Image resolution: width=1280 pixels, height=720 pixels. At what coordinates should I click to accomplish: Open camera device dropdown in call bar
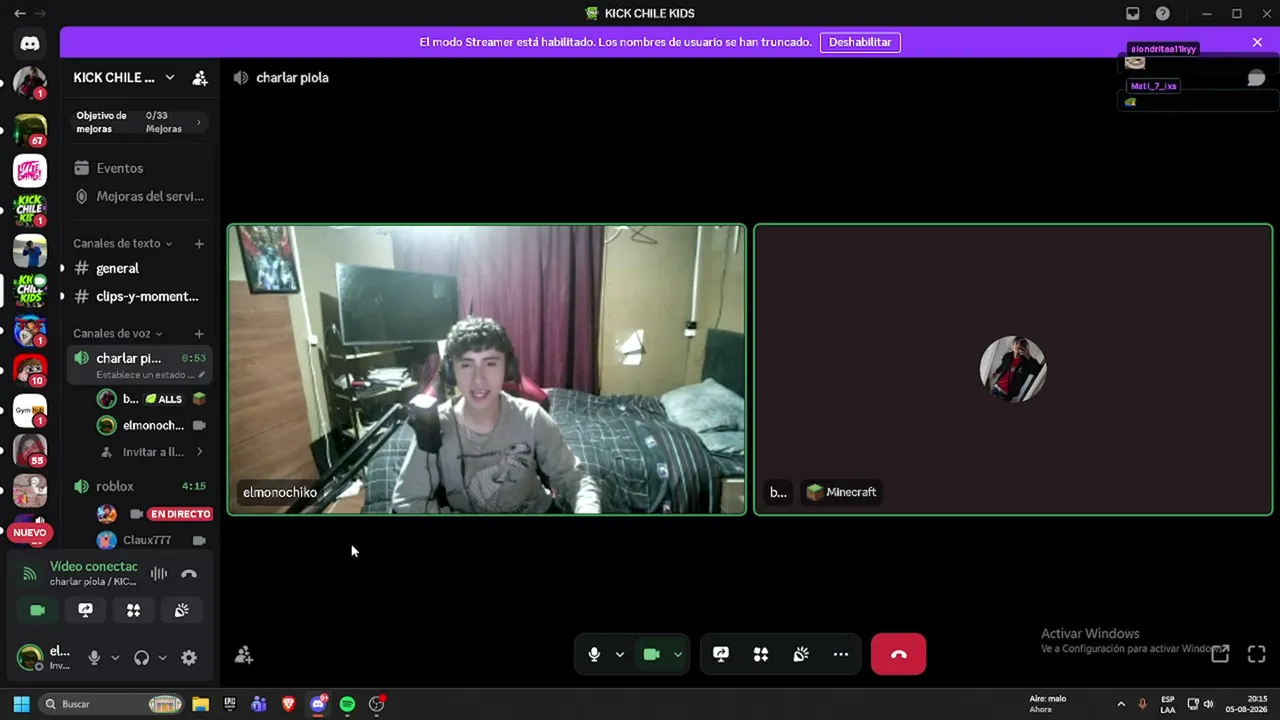[x=678, y=654]
